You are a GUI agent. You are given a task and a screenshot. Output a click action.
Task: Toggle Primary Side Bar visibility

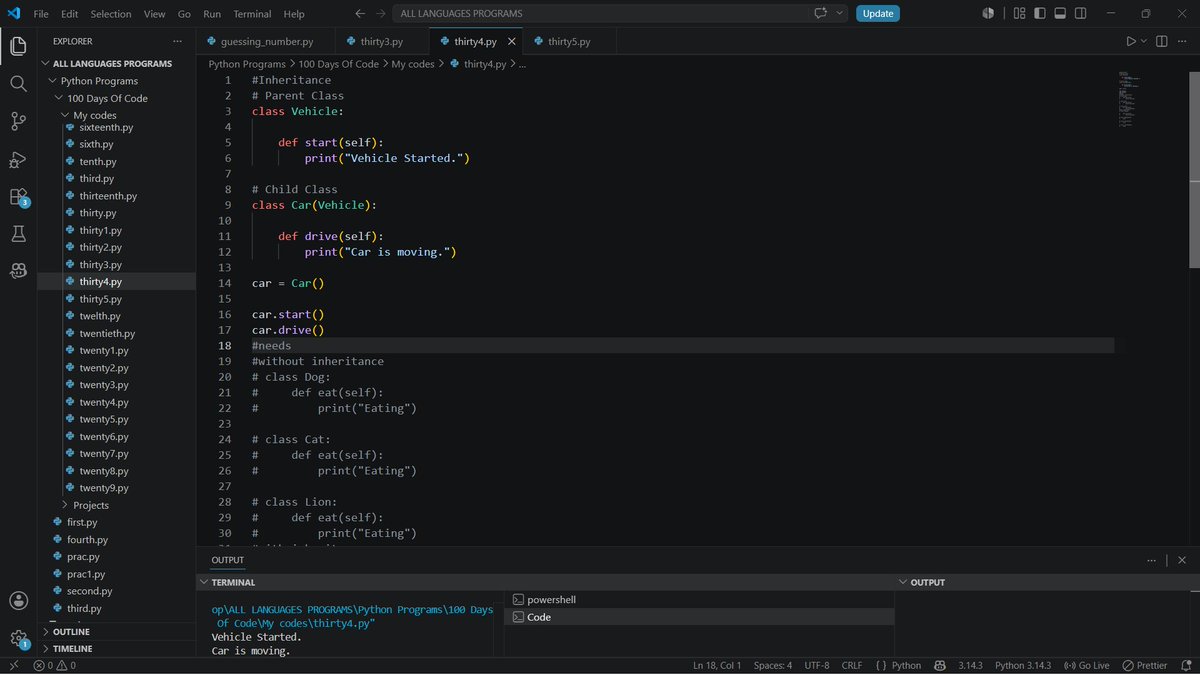click(x=1040, y=14)
